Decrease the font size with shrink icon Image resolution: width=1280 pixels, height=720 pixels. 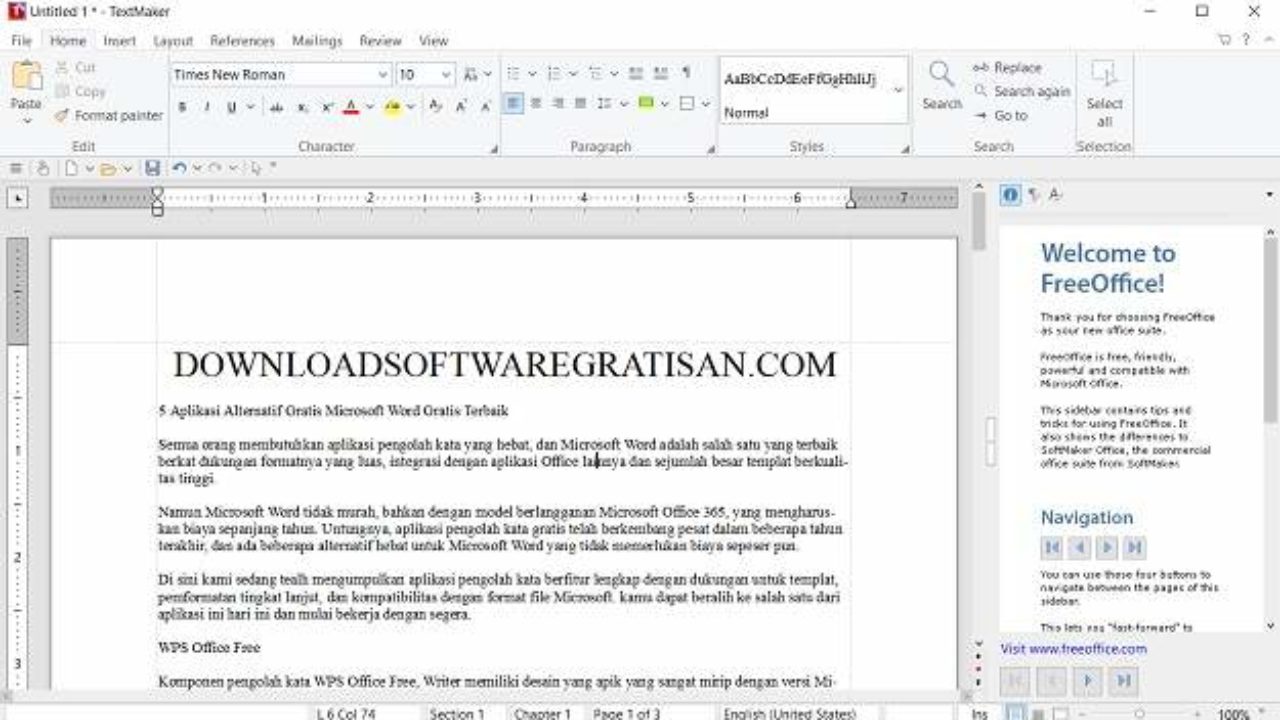485,106
